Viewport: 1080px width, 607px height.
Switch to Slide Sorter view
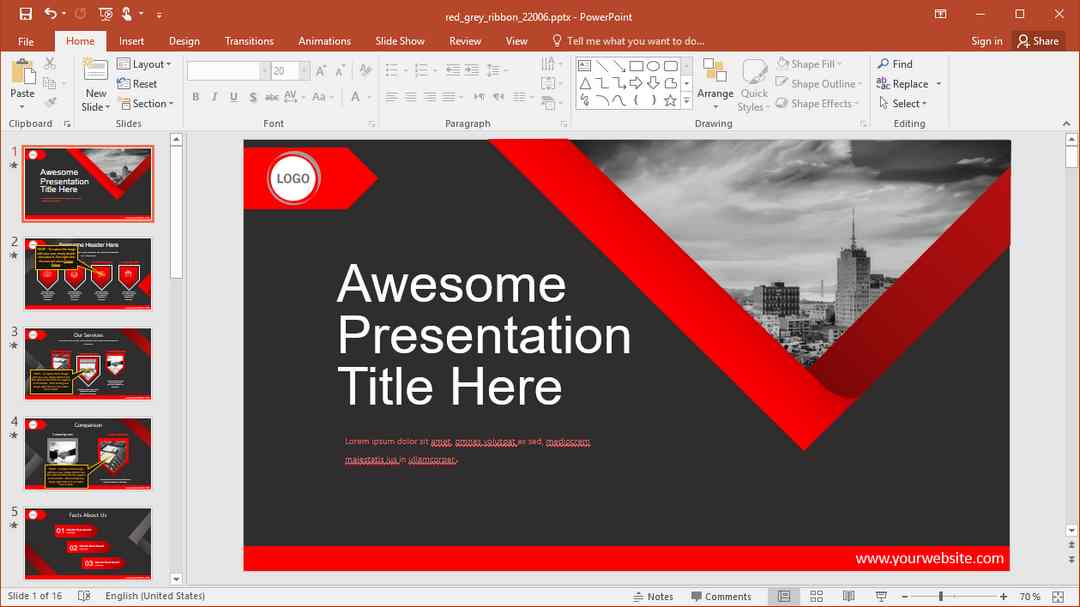click(816, 597)
